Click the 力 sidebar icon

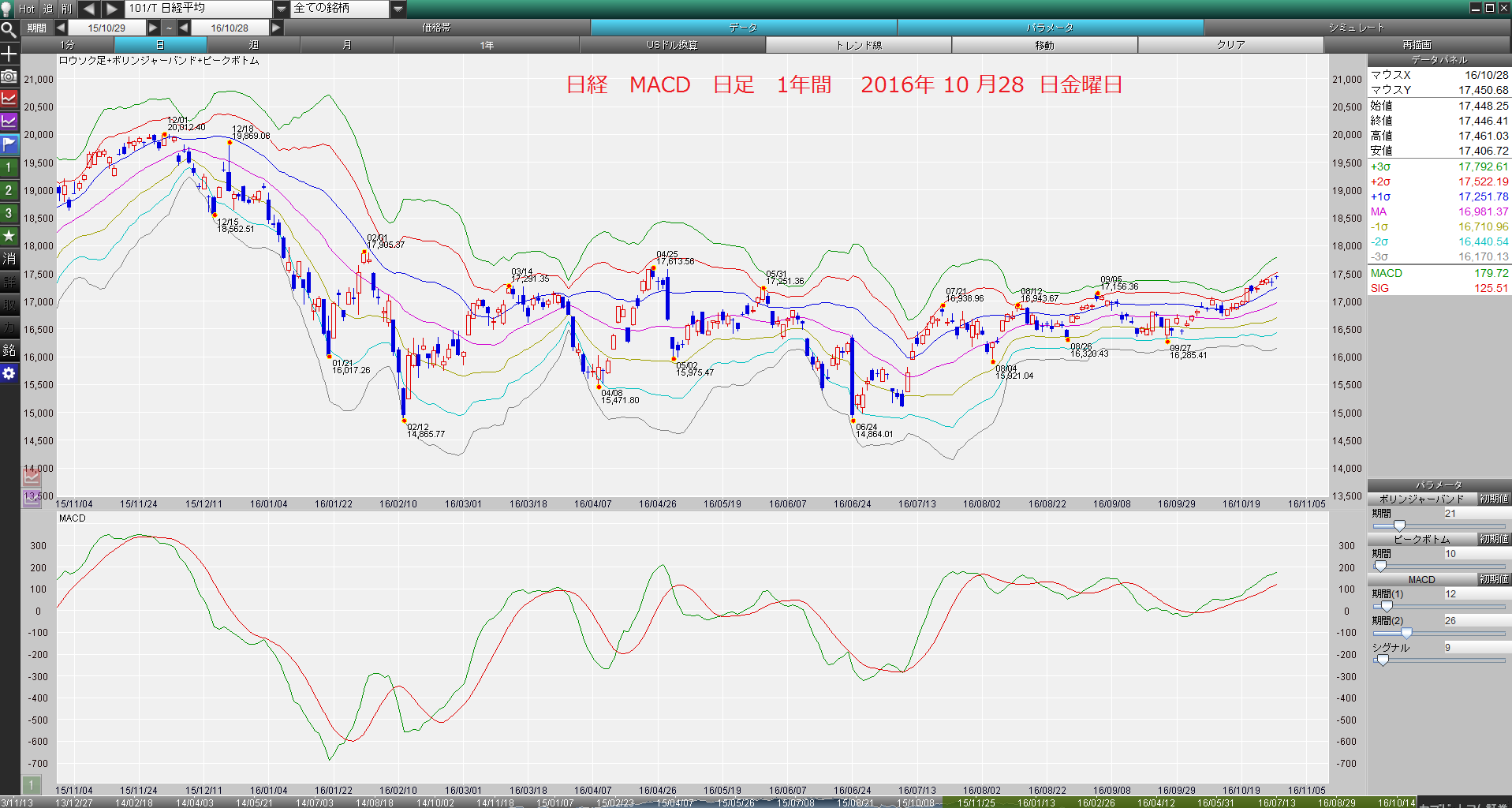[9, 328]
